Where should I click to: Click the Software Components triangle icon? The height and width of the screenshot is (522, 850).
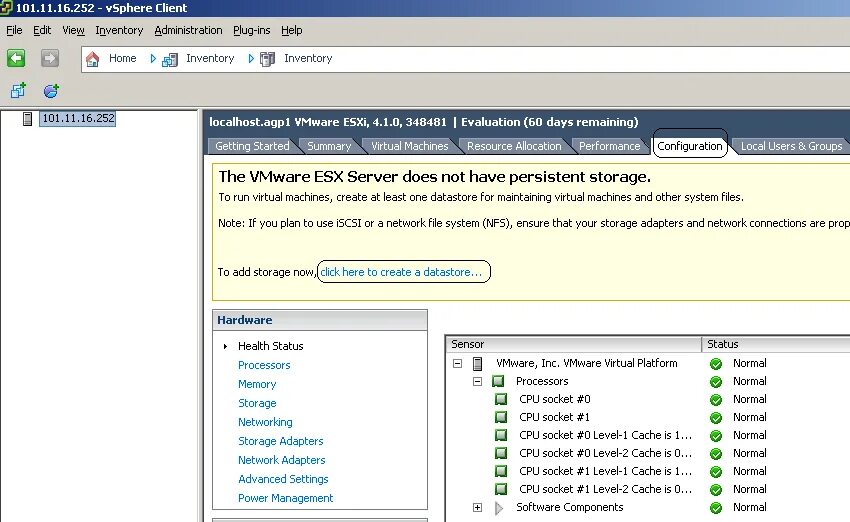coord(499,508)
